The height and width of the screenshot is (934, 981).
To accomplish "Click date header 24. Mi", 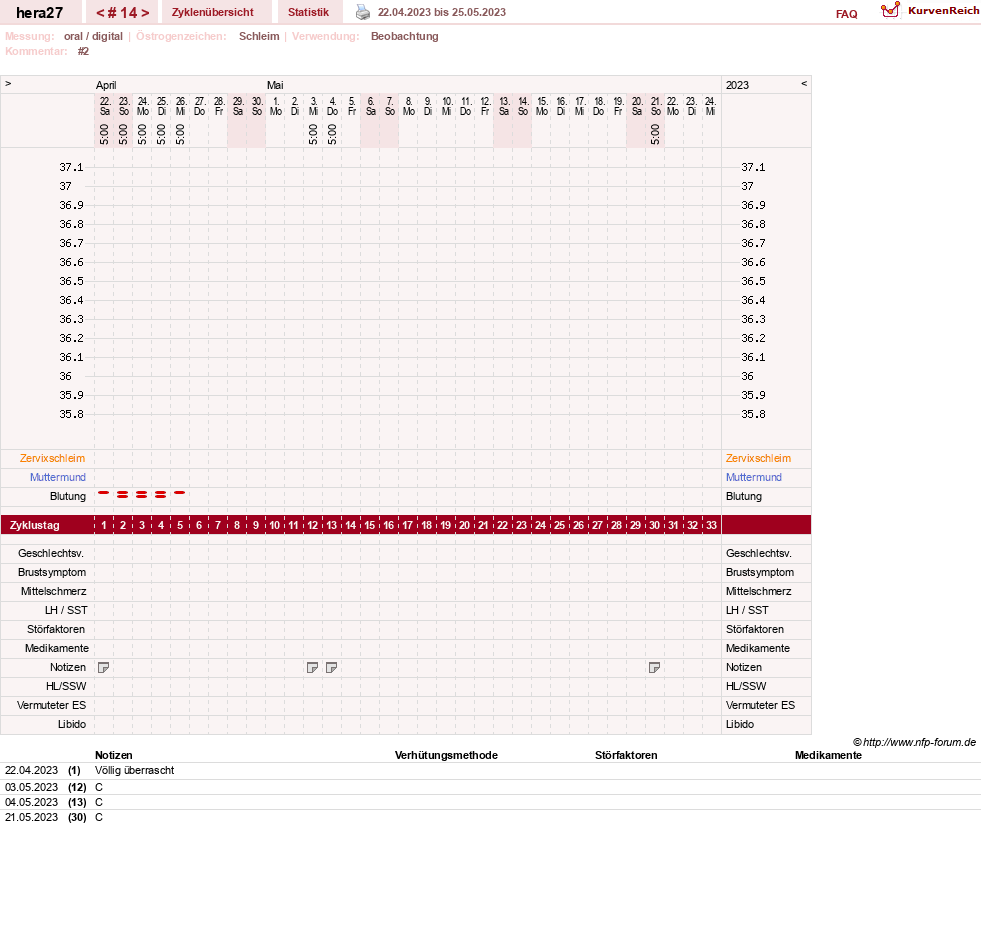I will pos(710,106).
